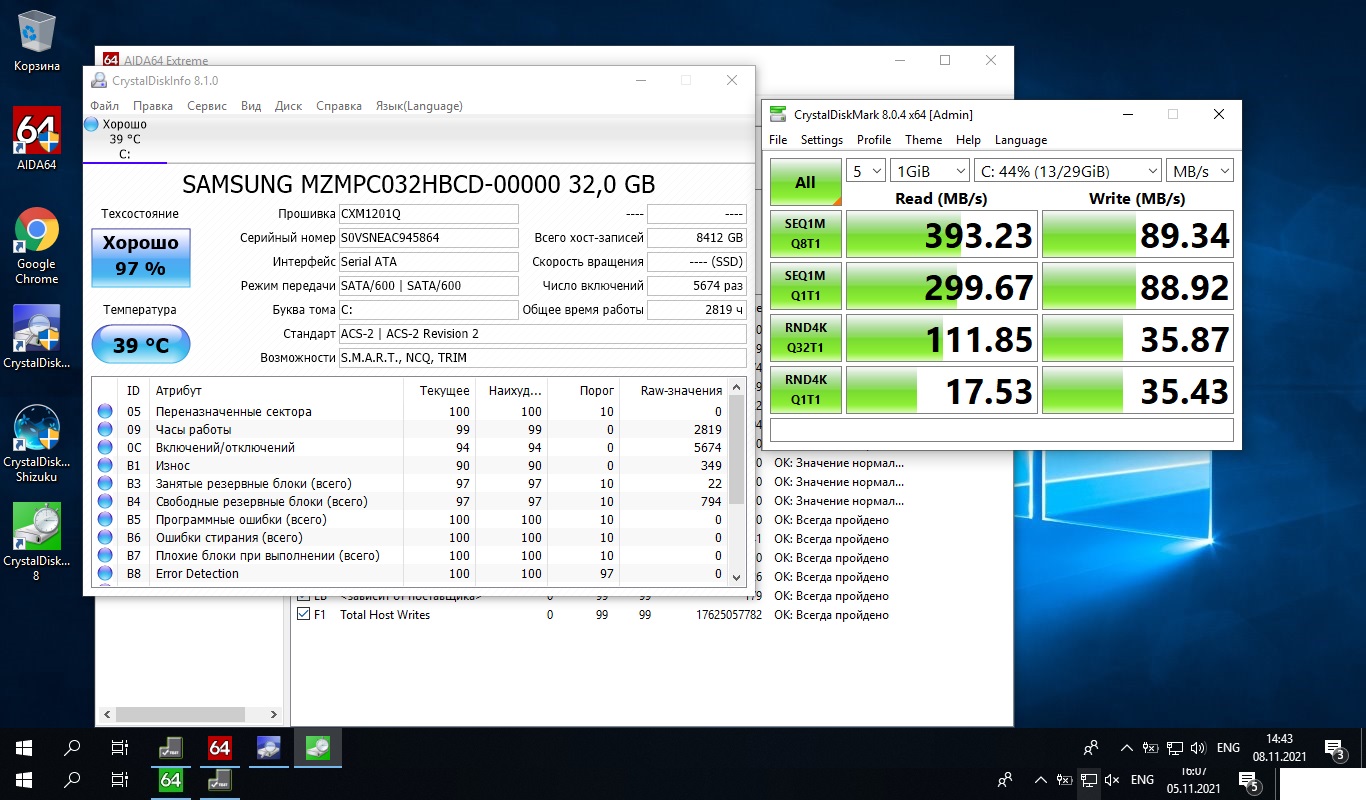Open Settings menu in CrystalDiskMark

tap(822, 140)
